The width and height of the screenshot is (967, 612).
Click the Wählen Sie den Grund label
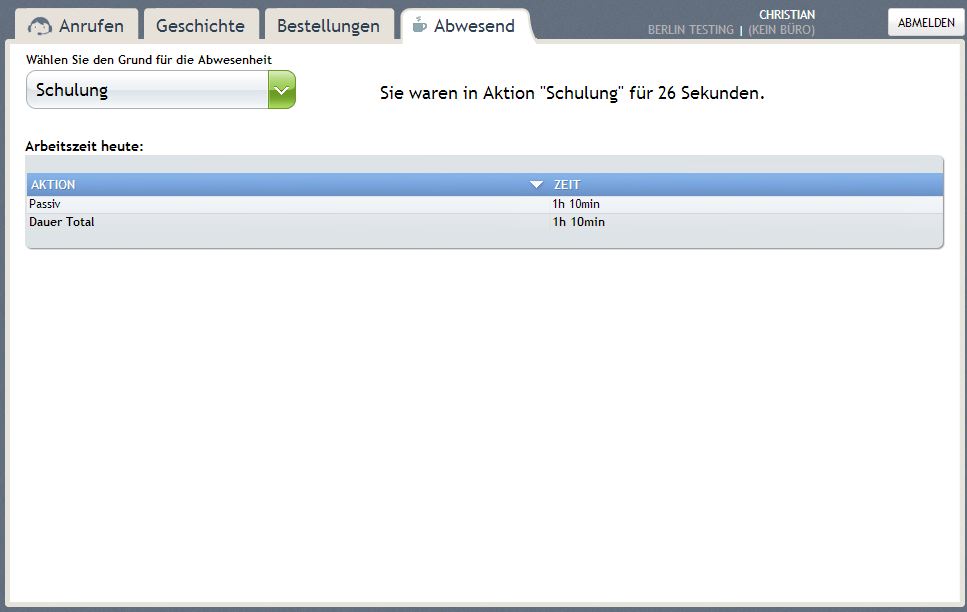pos(149,60)
